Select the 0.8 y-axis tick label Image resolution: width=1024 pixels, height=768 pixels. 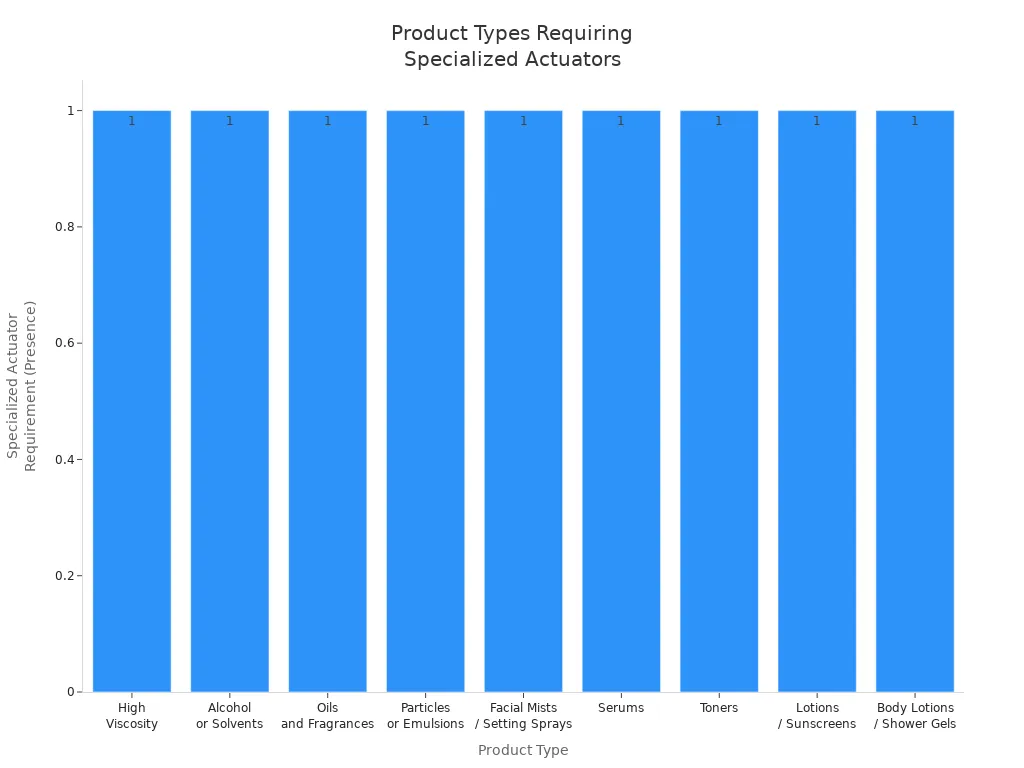[67, 227]
